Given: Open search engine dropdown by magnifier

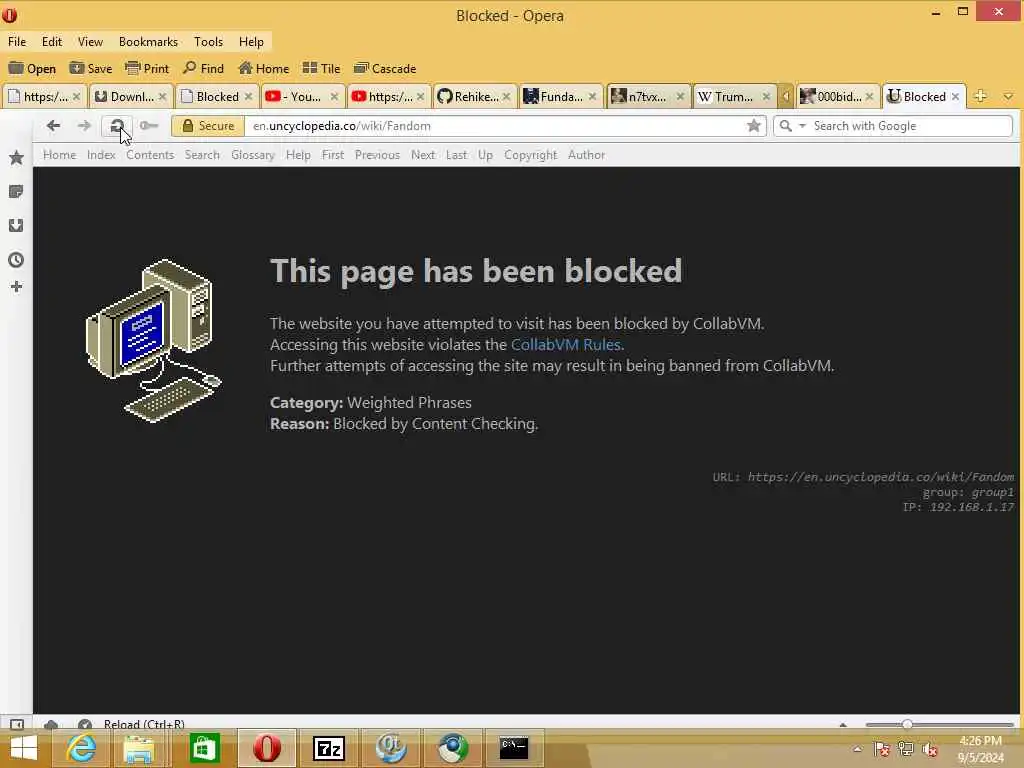Looking at the screenshot, I should click(792, 125).
